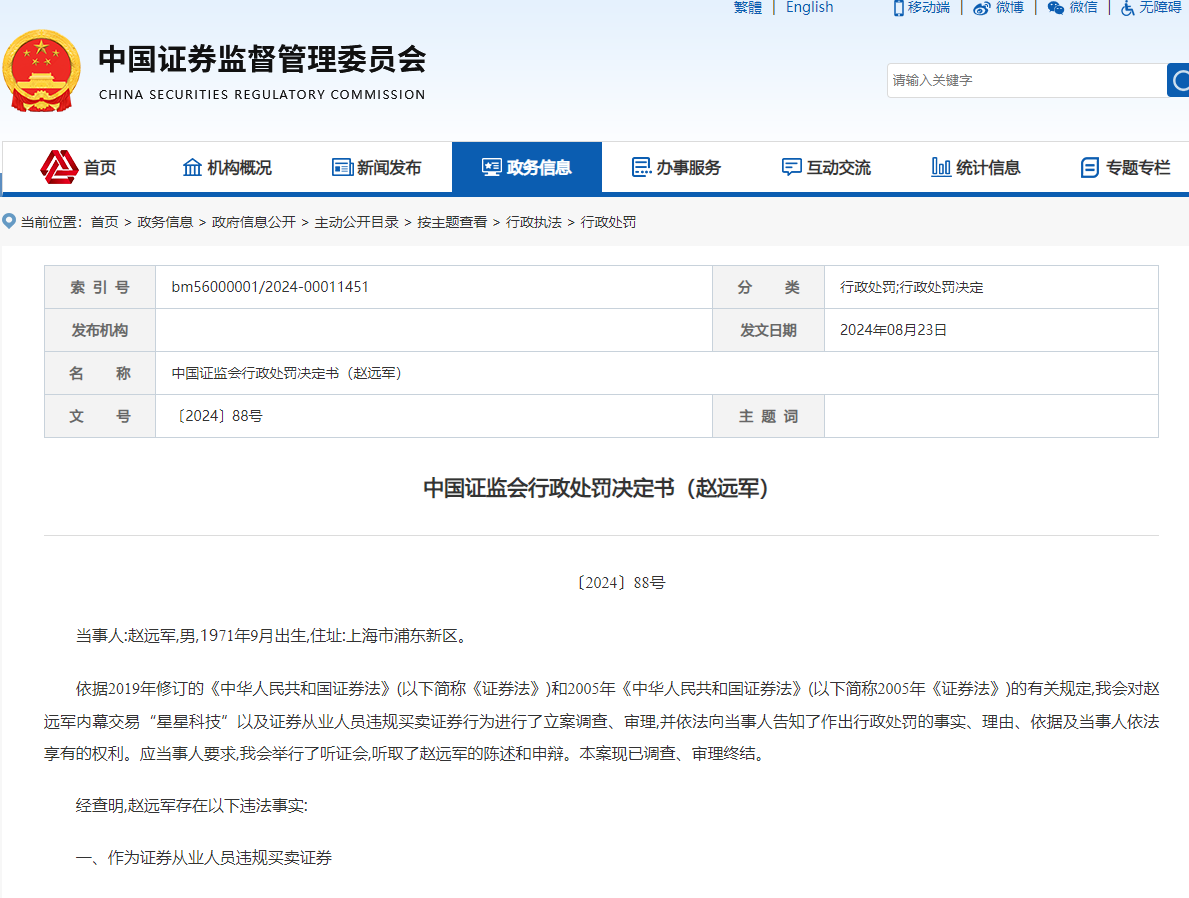The height and width of the screenshot is (898, 1189).
Task: Switch to traditional Chinese (繁體)
Action: (747, 8)
